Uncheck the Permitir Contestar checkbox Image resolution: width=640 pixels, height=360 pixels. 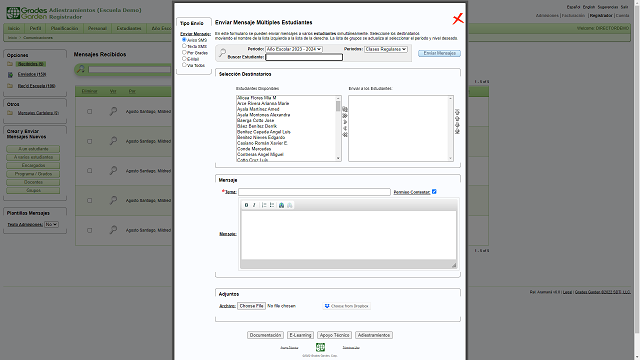[434, 191]
